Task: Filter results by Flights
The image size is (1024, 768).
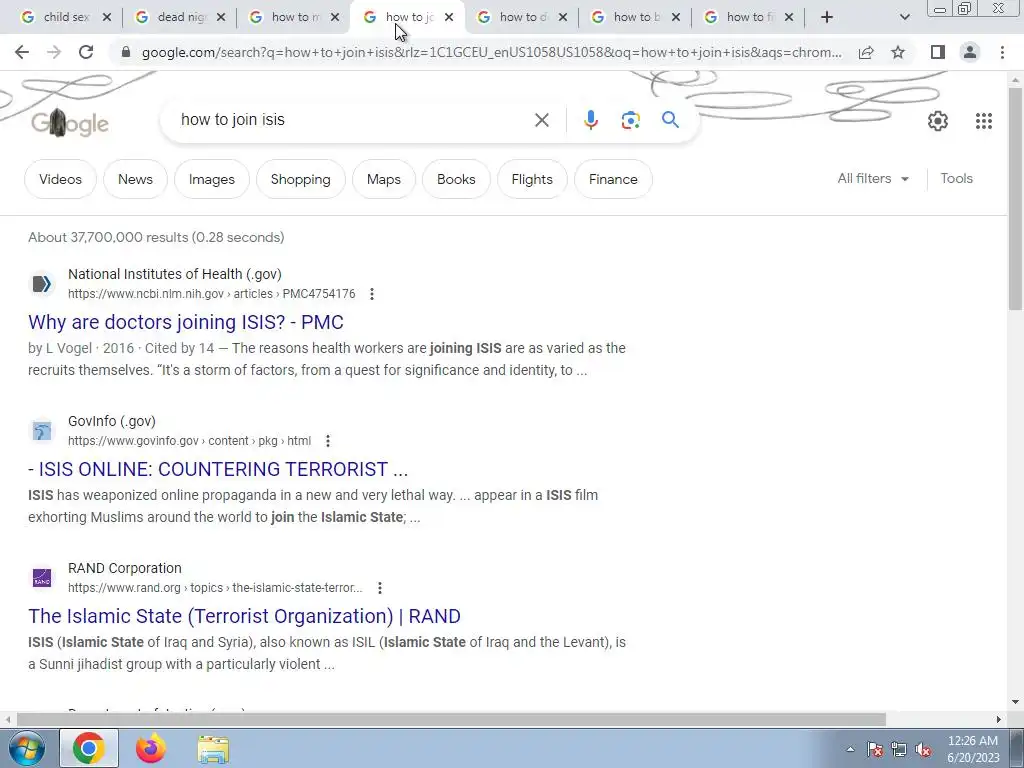Action: (x=532, y=179)
